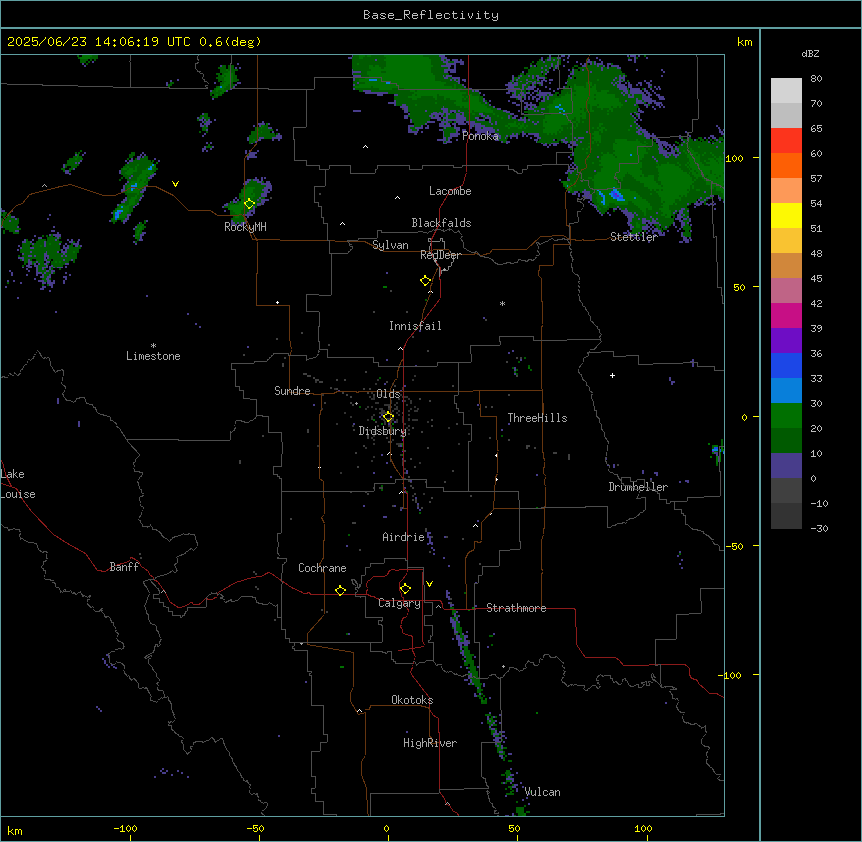Click the Lake Louise label

(x=18, y=484)
